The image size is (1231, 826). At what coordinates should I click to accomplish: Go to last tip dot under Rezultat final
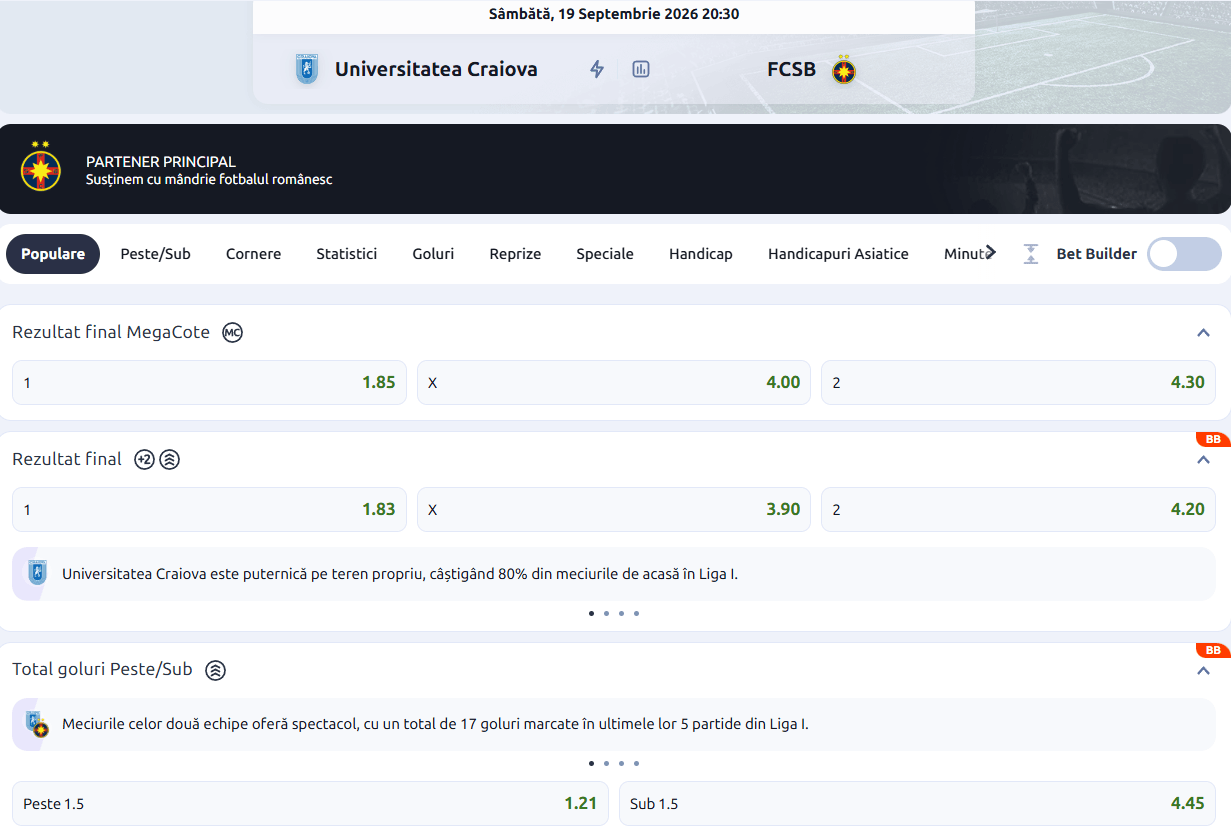click(636, 613)
